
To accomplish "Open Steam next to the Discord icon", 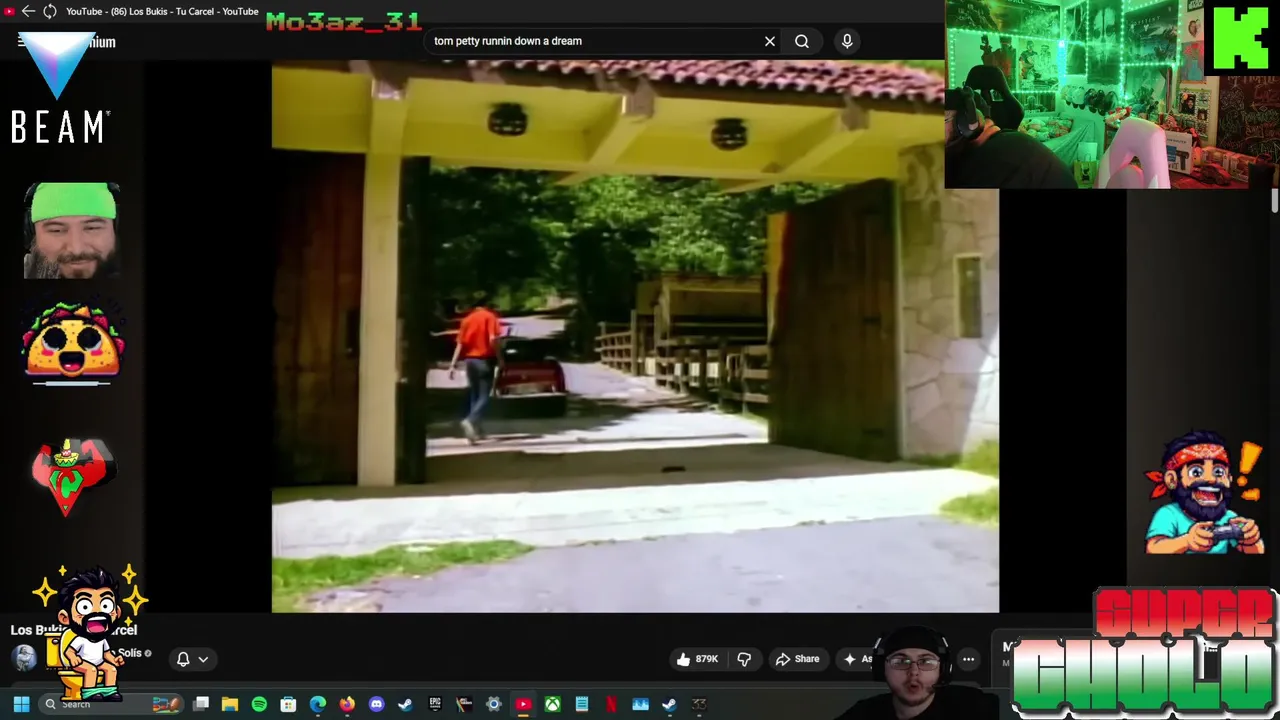I will coord(405,704).
